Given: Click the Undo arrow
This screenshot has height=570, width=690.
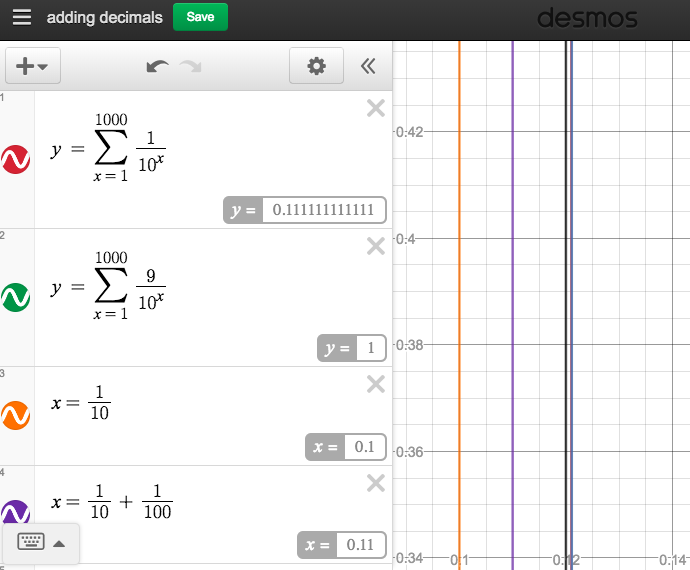Looking at the screenshot, I should (x=157, y=66).
